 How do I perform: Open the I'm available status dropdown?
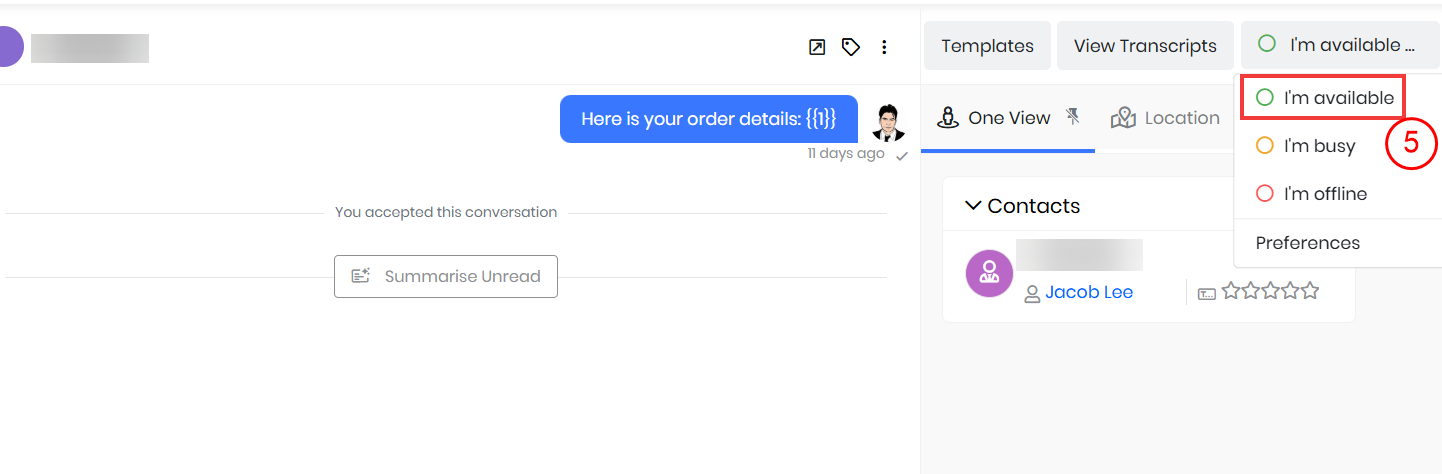[1339, 45]
